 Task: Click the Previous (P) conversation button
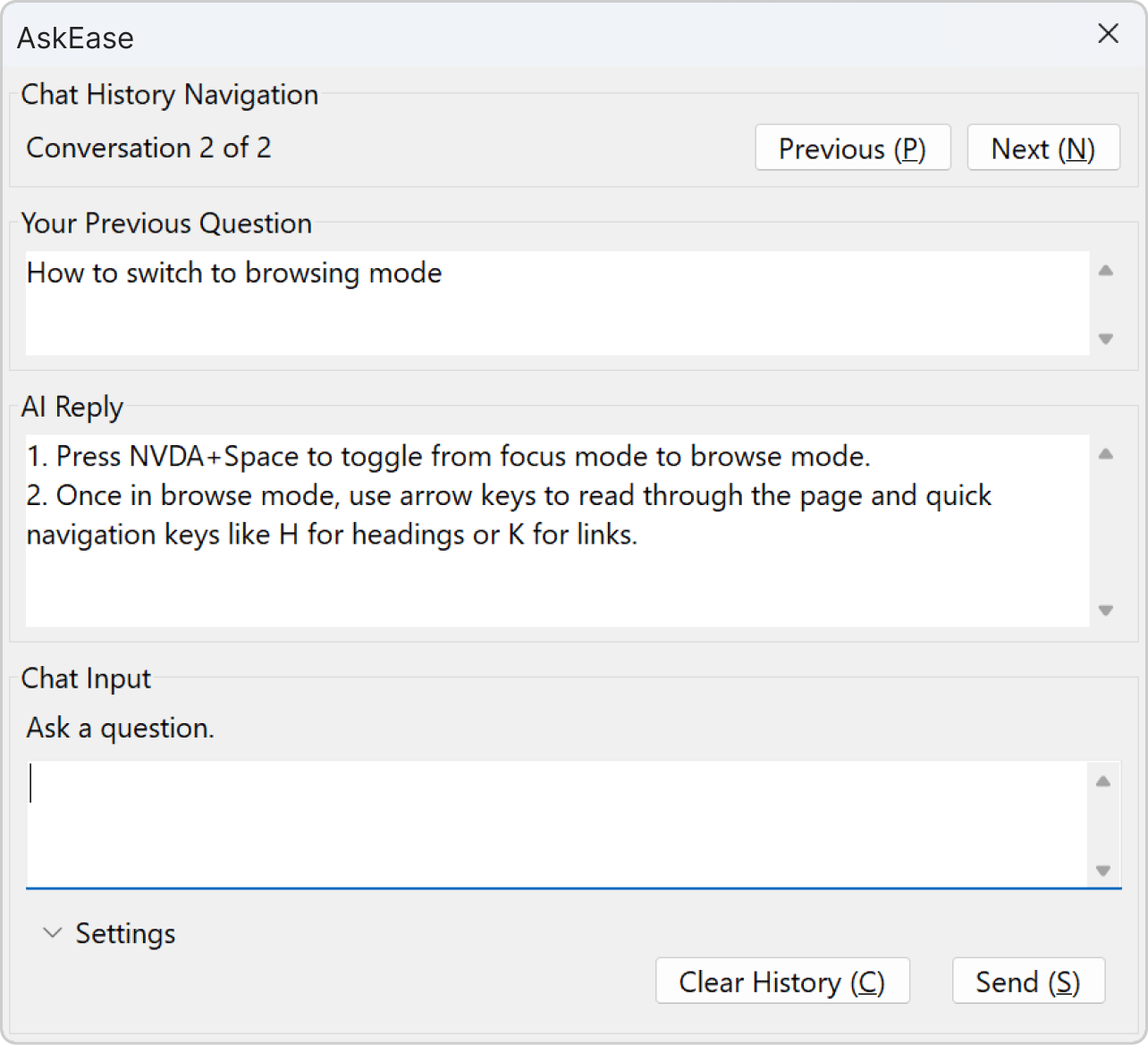point(852,148)
